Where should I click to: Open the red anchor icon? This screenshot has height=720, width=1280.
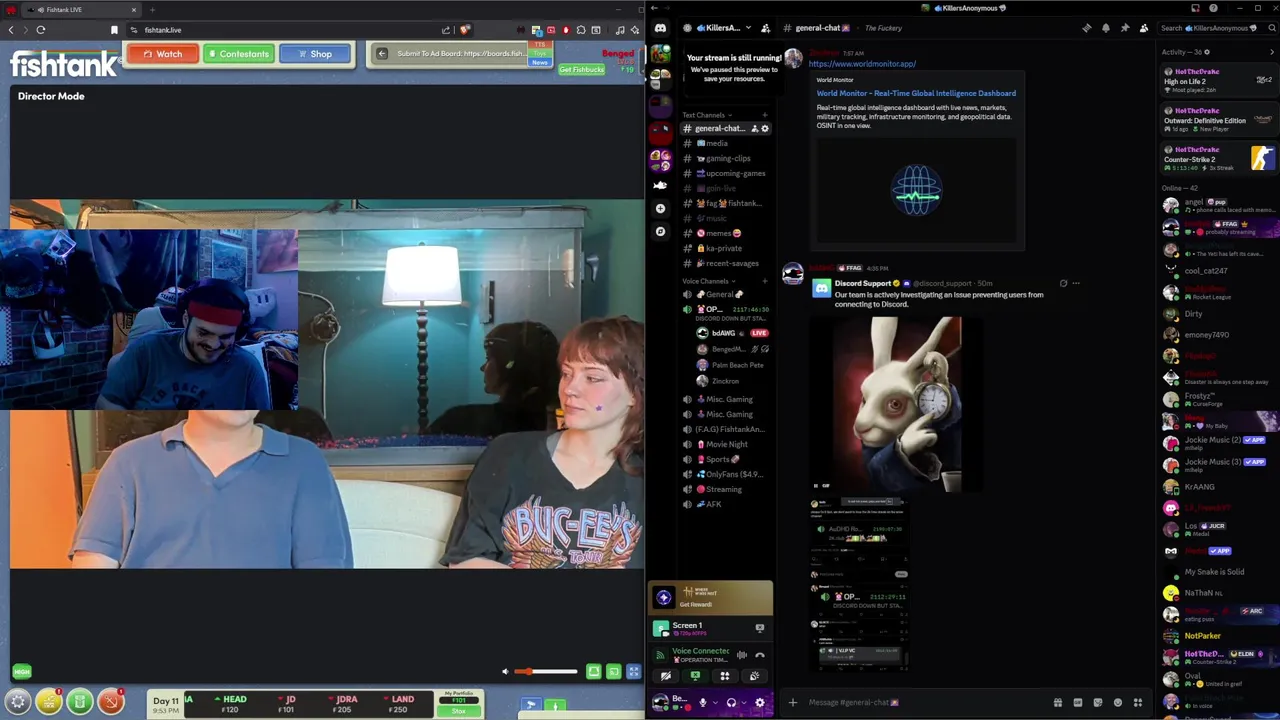[x=111, y=702]
